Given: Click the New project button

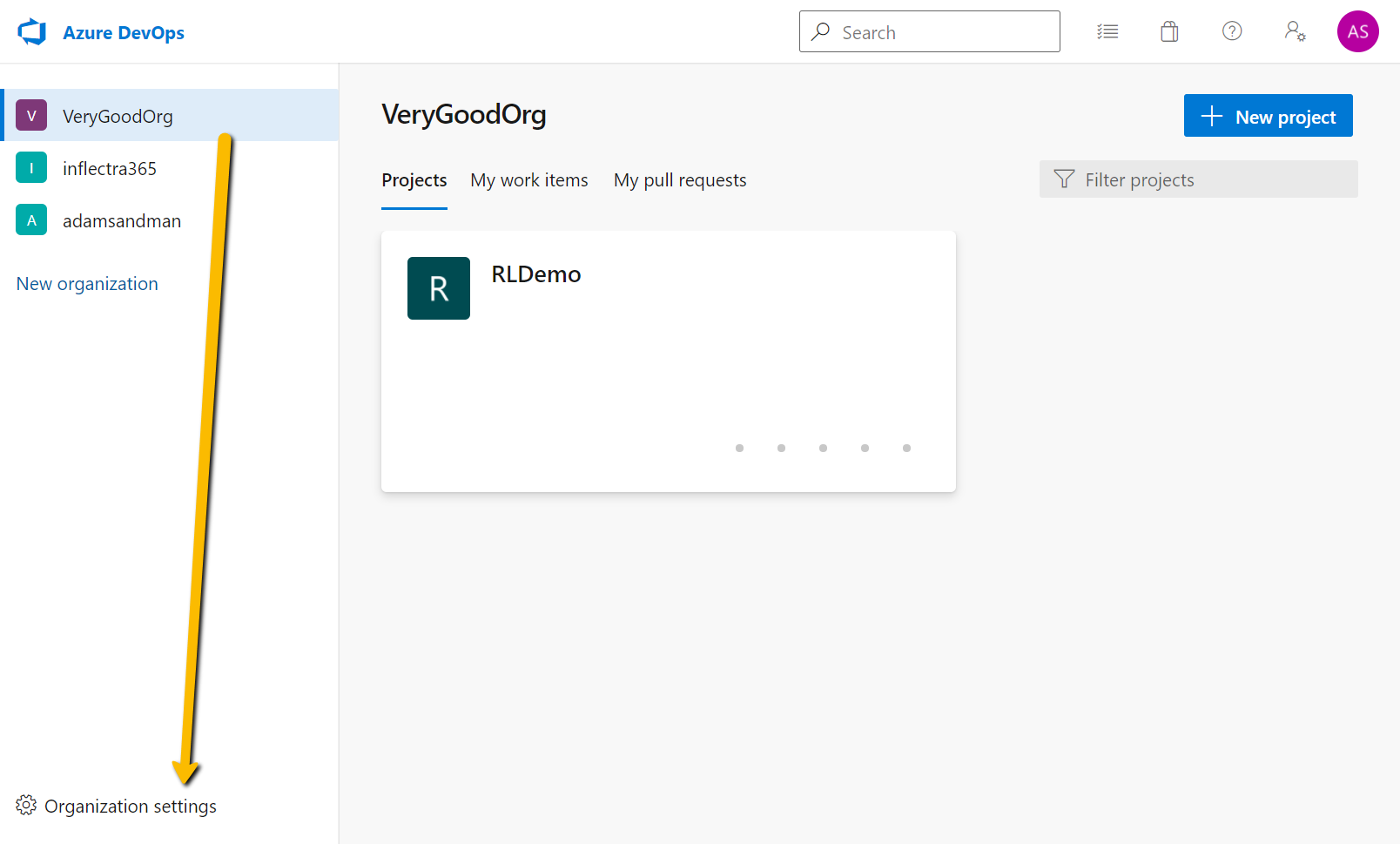Looking at the screenshot, I should (x=1269, y=116).
